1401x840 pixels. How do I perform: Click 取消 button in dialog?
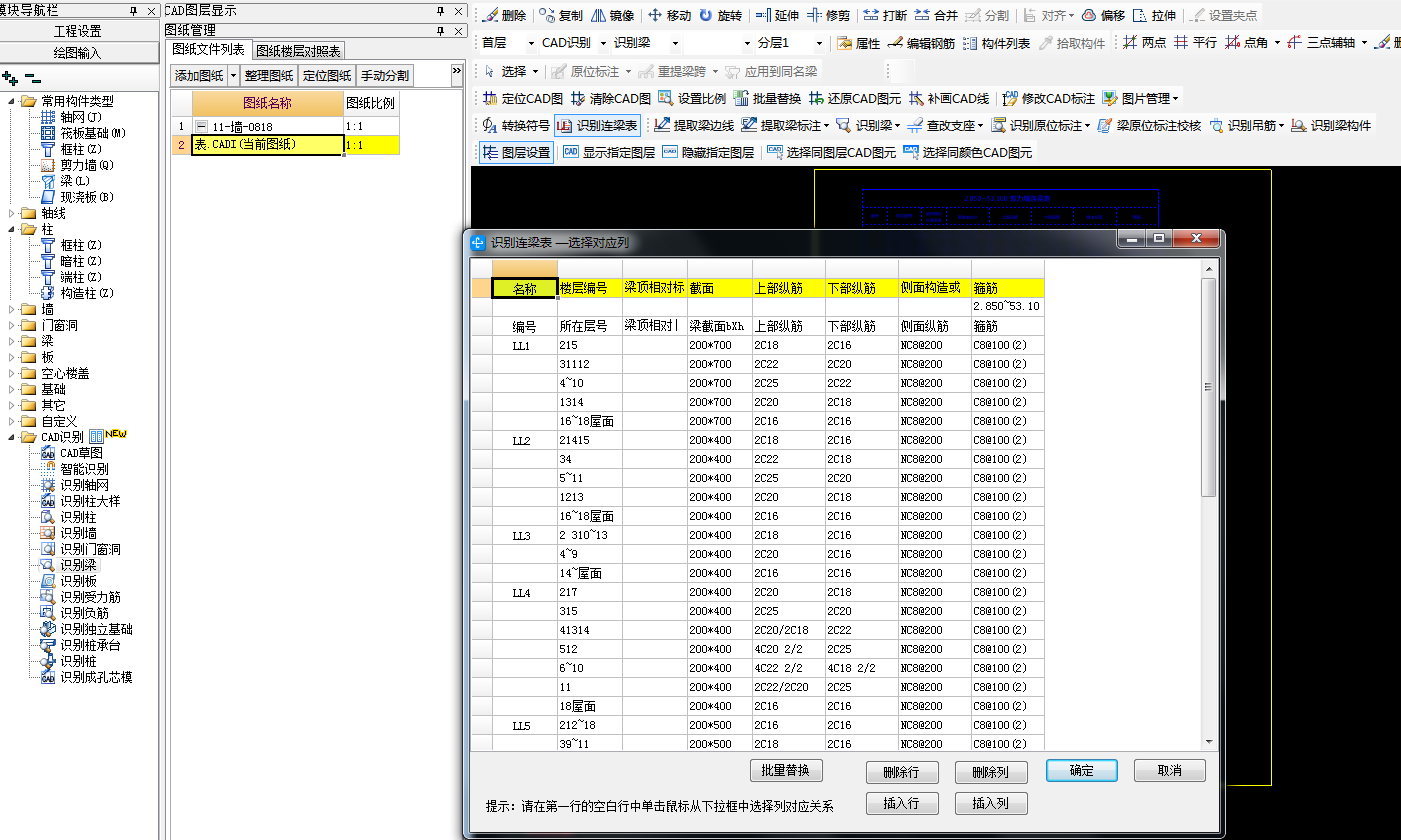coord(1170,771)
